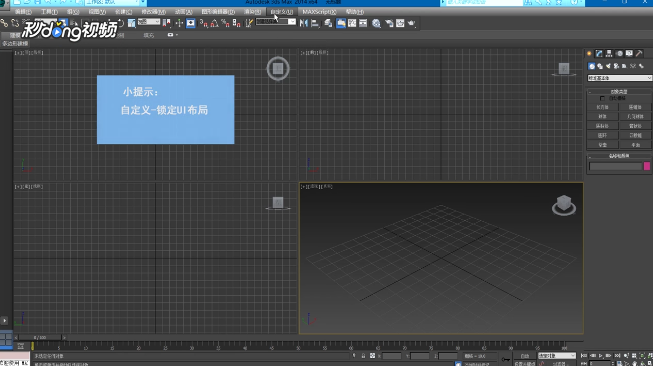Image resolution: width=653 pixels, height=366 pixels.
Task: Click the Render Production teapot icon
Action: (411, 23)
